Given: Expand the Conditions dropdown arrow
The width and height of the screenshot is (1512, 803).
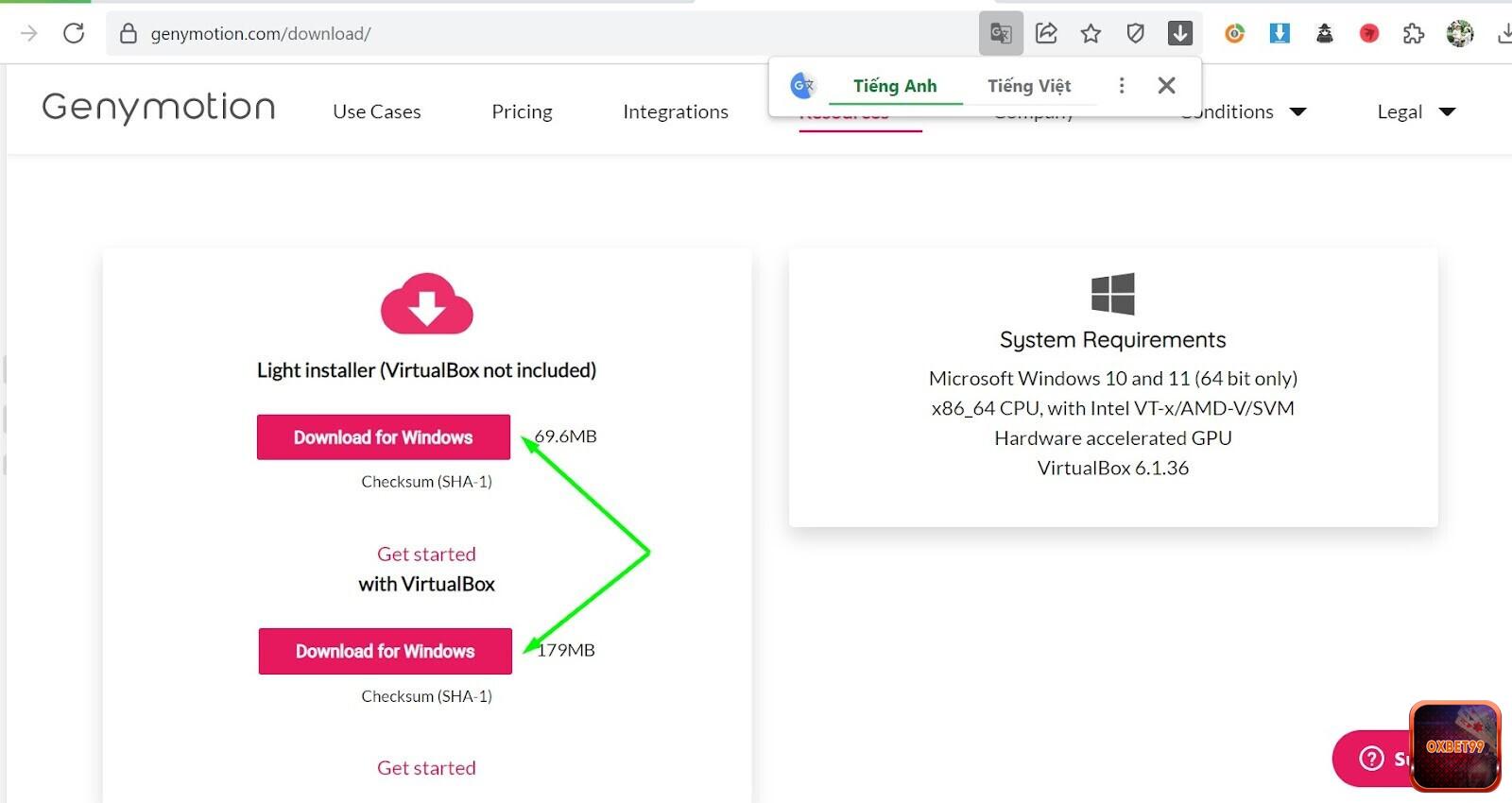Looking at the screenshot, I should tap(1298, 111).
